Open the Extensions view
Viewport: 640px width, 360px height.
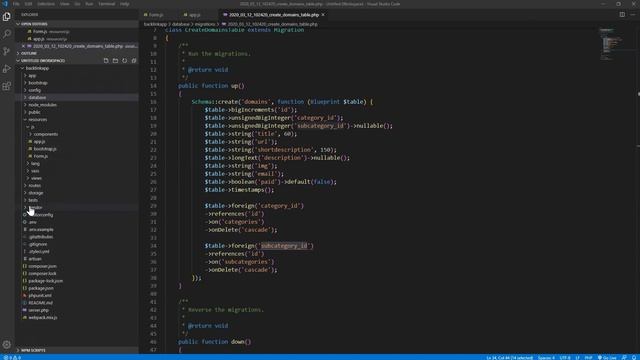coord(7,87)
